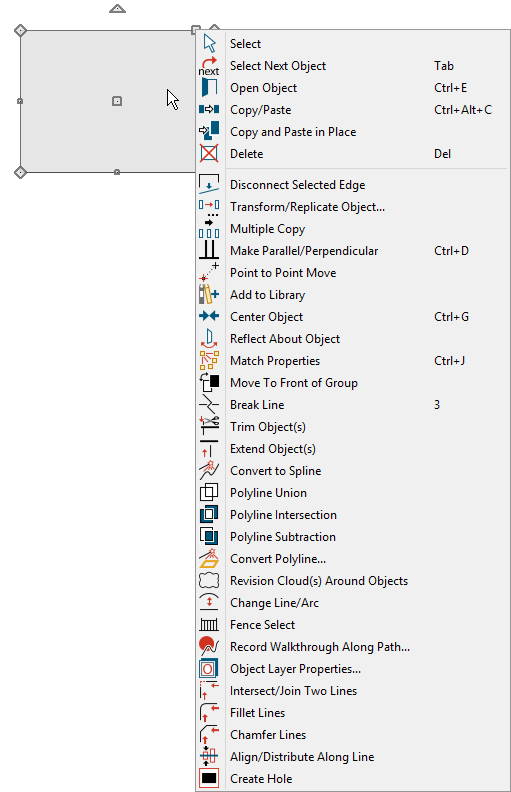Click the Record Walkthrough Along Path icon
511x792 pixels.
click(209, 647)
